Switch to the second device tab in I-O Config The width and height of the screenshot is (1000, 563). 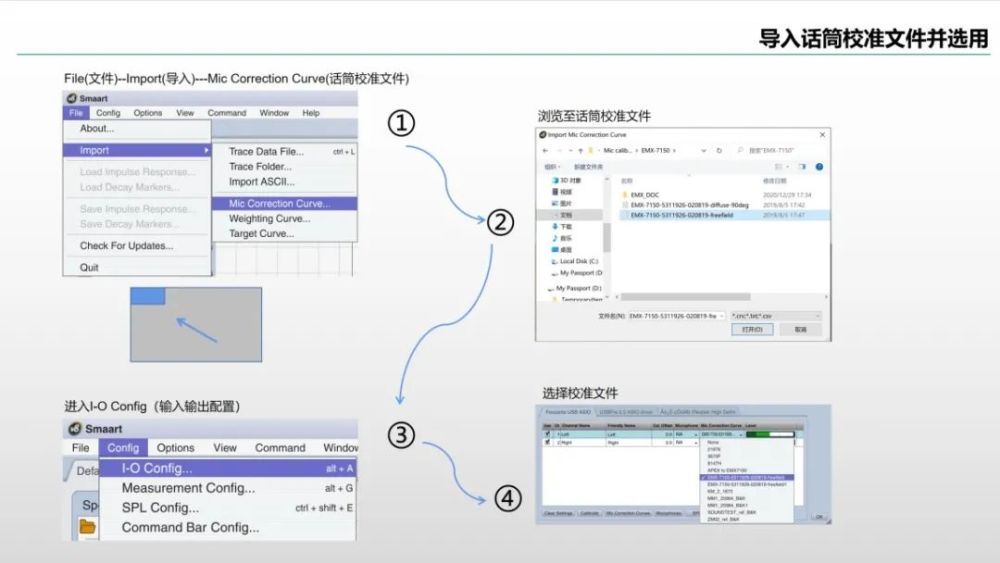(626, 412)
